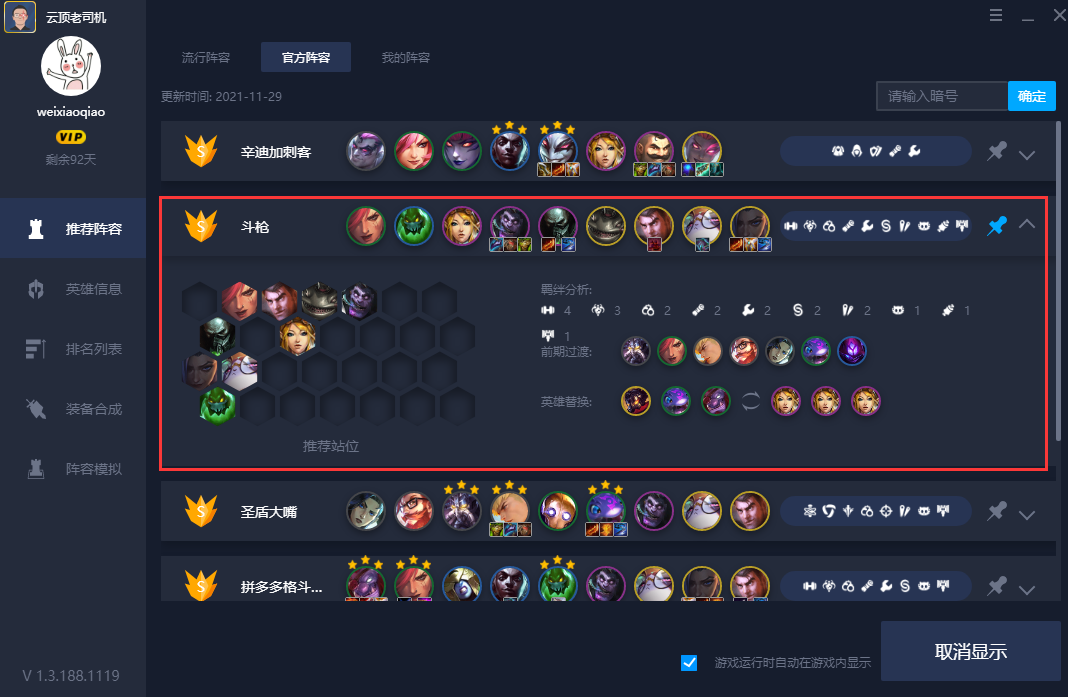Screen dimensions: 1068x697
Task: Pin the 圣盾大嘴 lineup
Action: [x=996, y=511]
